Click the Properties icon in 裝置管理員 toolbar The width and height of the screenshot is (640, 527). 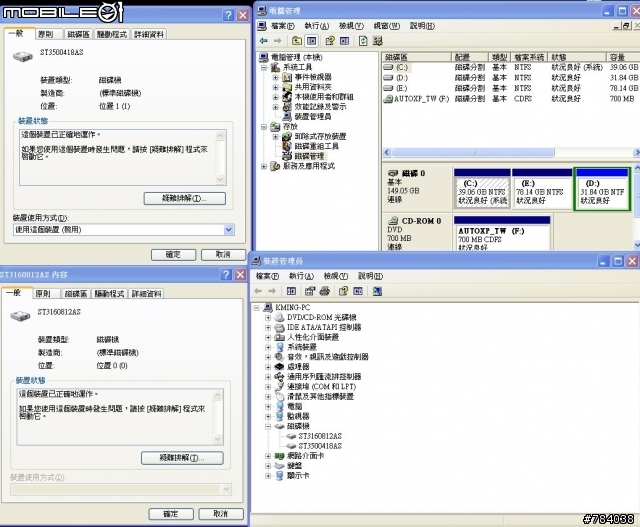click(310, 291)
